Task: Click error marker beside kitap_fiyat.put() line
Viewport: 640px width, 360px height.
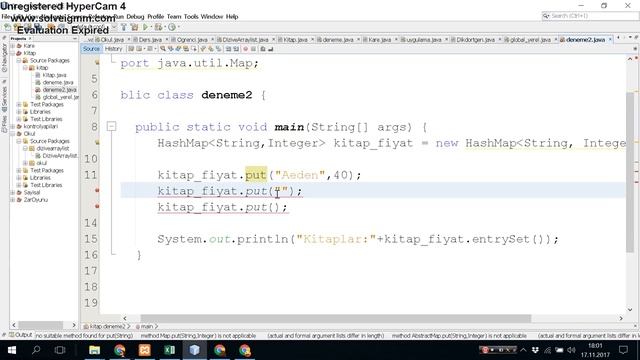Action: pyautogui.click(x=97, y=206)
